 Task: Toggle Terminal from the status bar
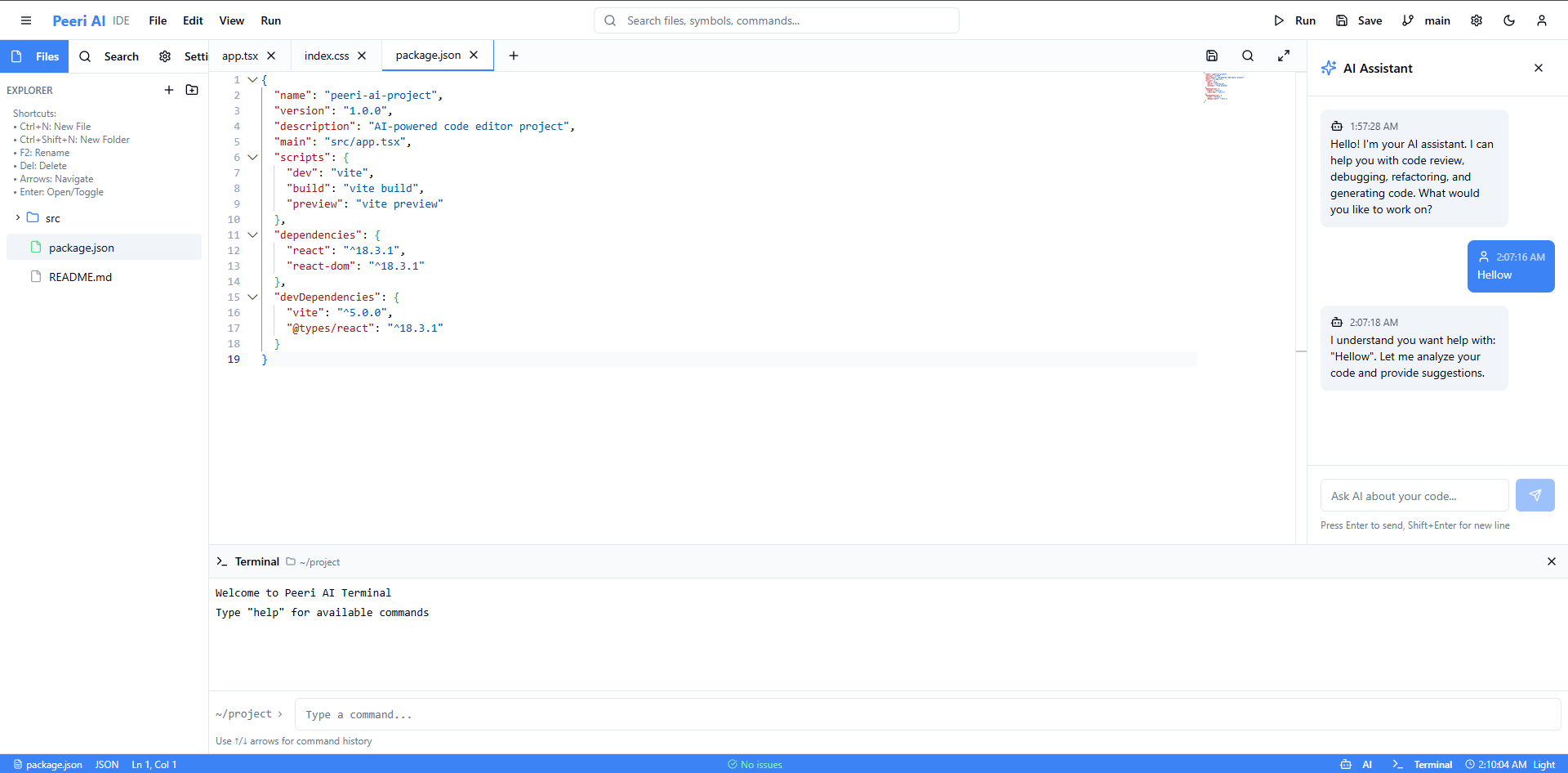[x=1423, y=764]
